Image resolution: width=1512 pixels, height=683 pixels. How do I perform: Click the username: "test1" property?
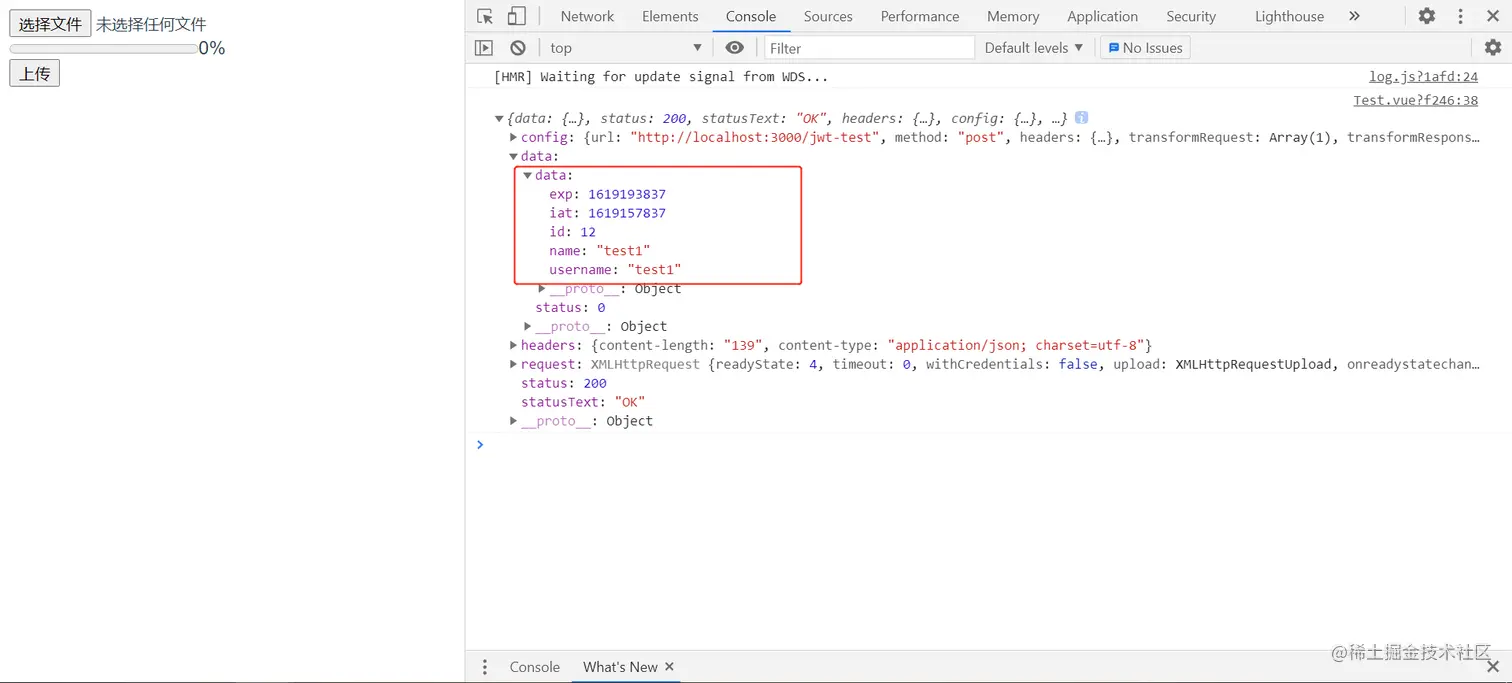click(x=615, y=270)
